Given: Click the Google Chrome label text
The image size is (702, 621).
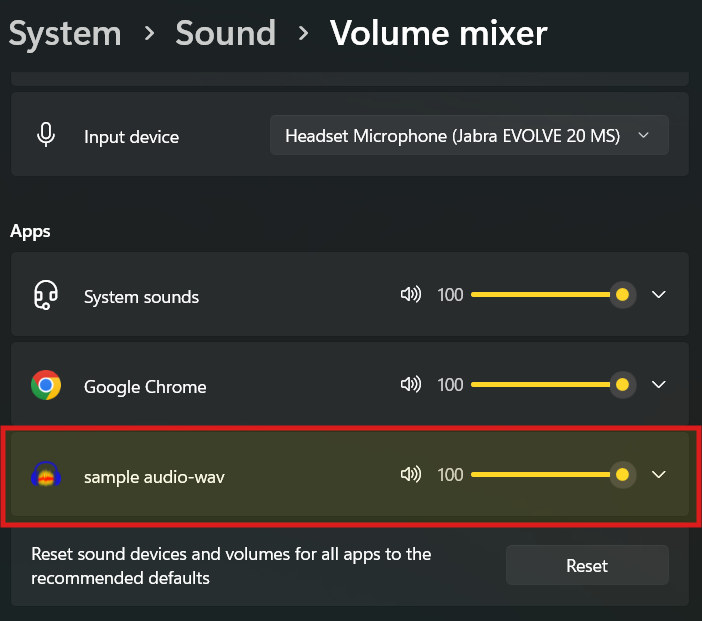Looking at the screenshot, I should pyautogui.click(x=145, y=387).
